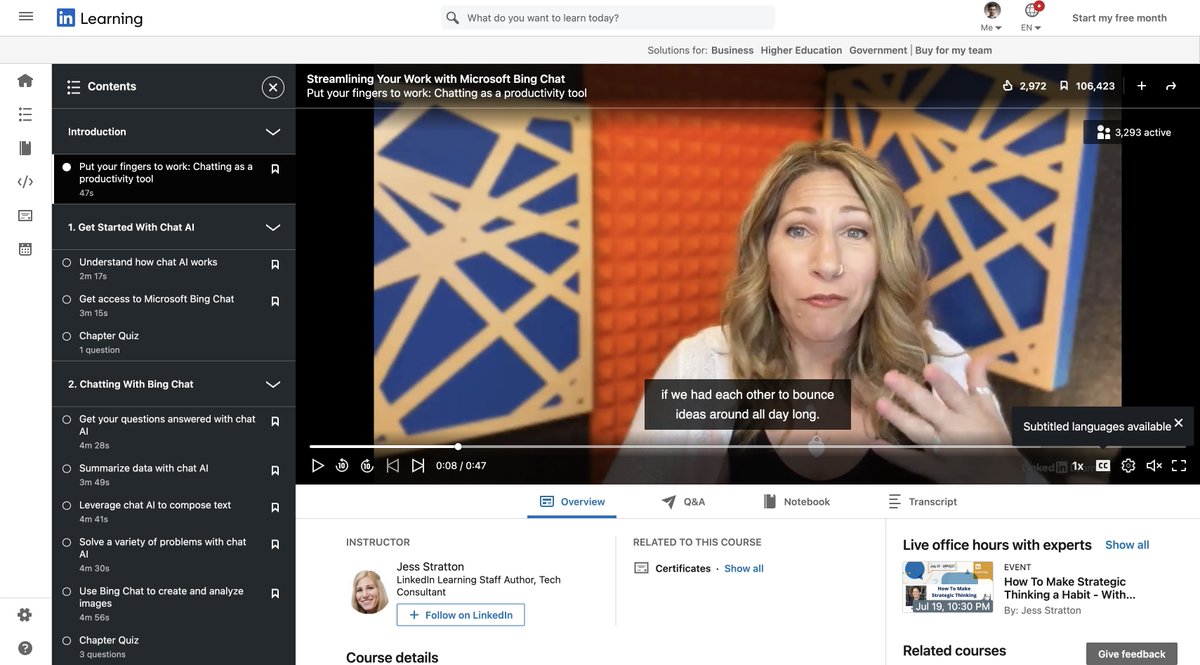Open help question mark in sidebar

[x=25, y=648]
